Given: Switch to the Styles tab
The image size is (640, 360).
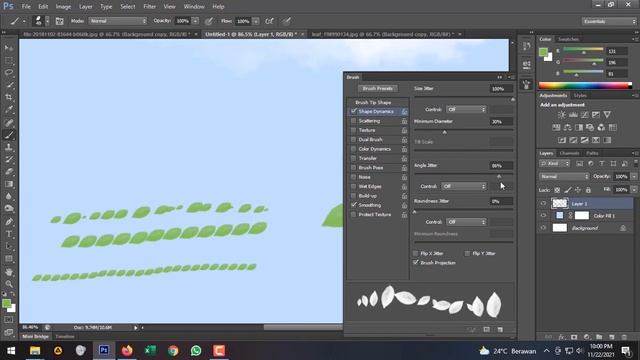Looking at the screenshot, I should coord(580,96).
